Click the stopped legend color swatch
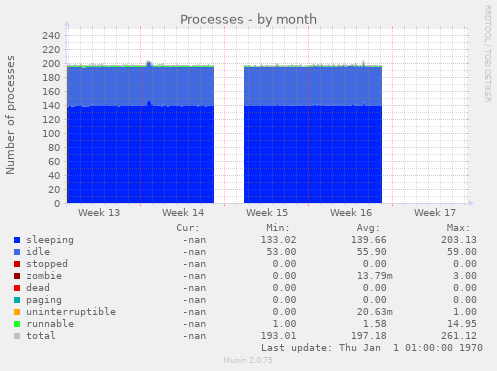This screenshot has width=497, height=371. click(x=17, y=264)
